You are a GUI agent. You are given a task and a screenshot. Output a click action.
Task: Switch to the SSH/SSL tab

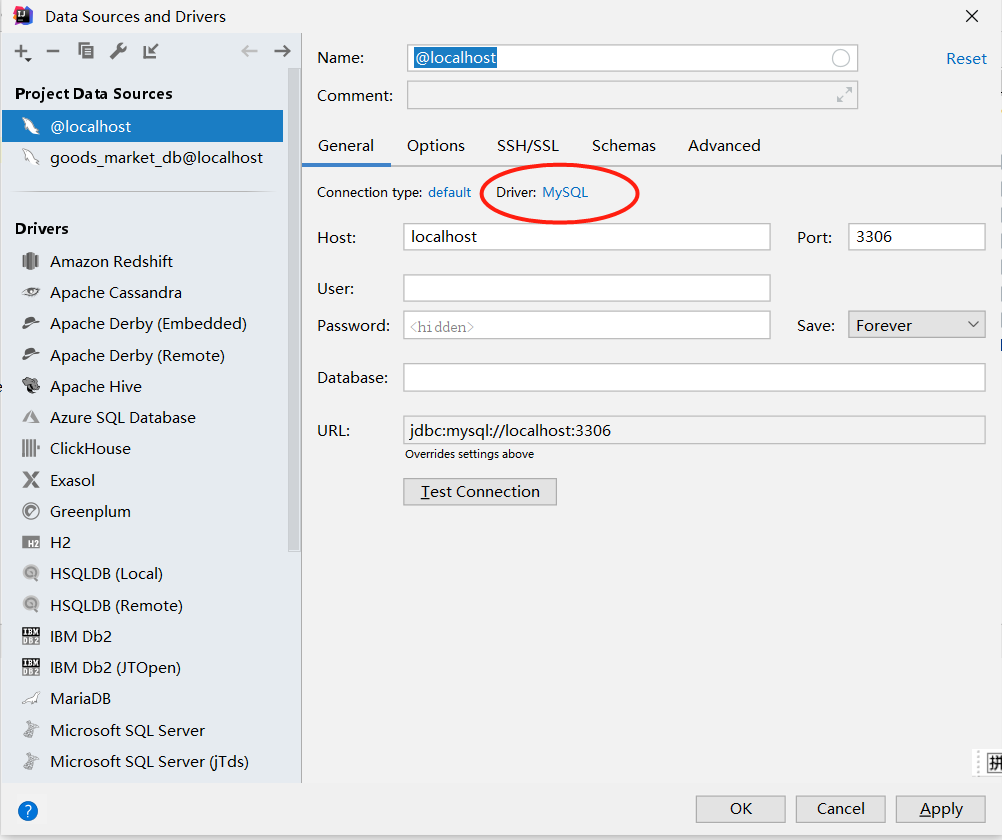point(528,146)
